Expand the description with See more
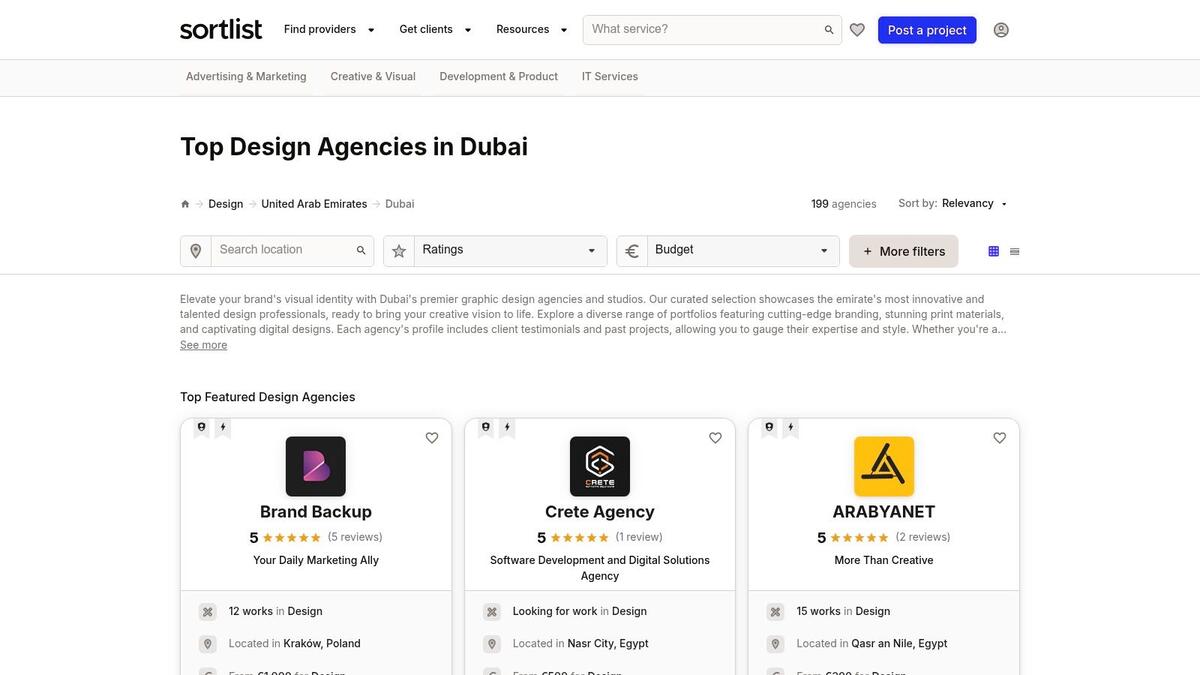Screen dimensions: 1200x675 (x=202, y=343)
